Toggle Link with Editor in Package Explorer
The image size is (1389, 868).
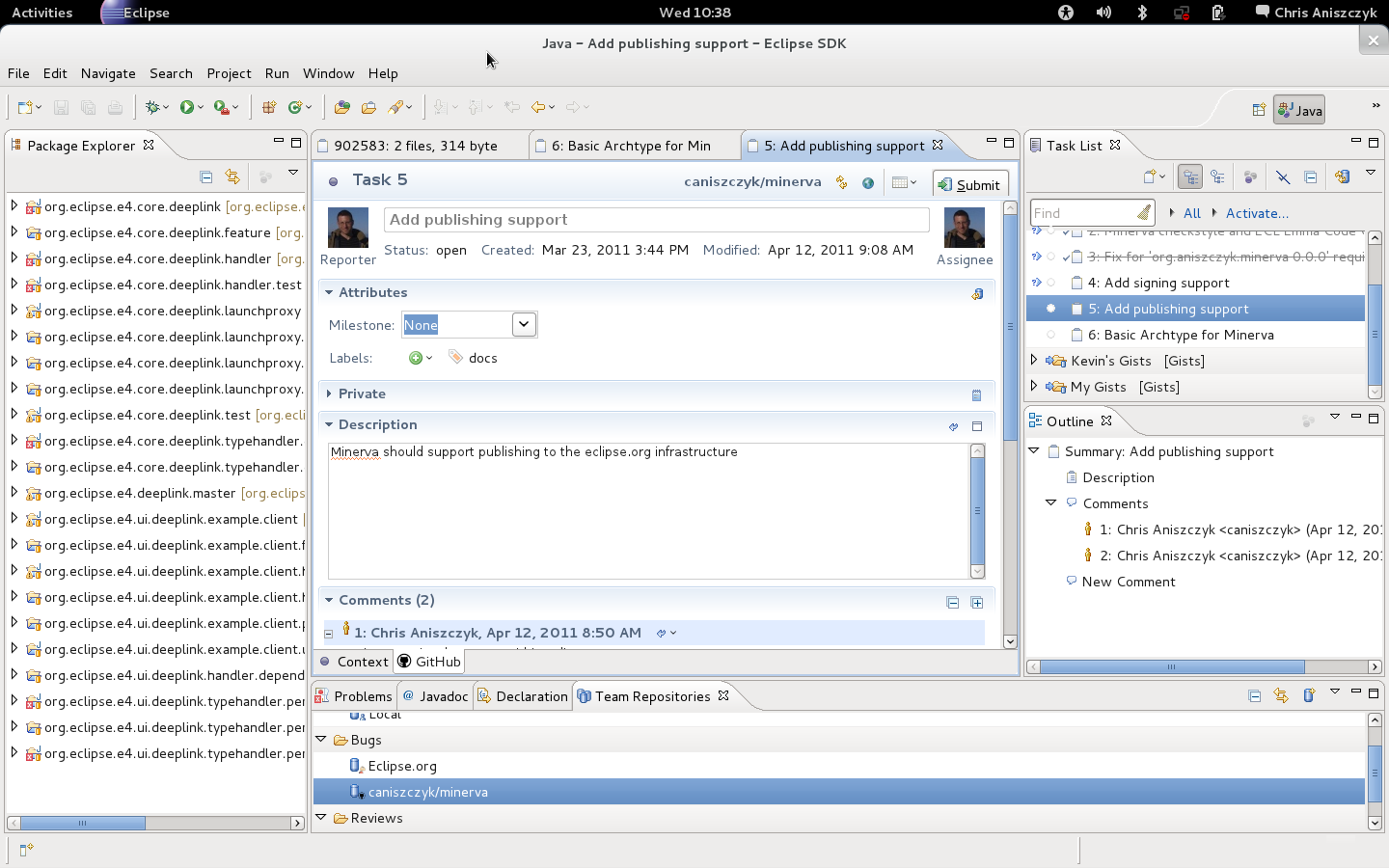232,176
